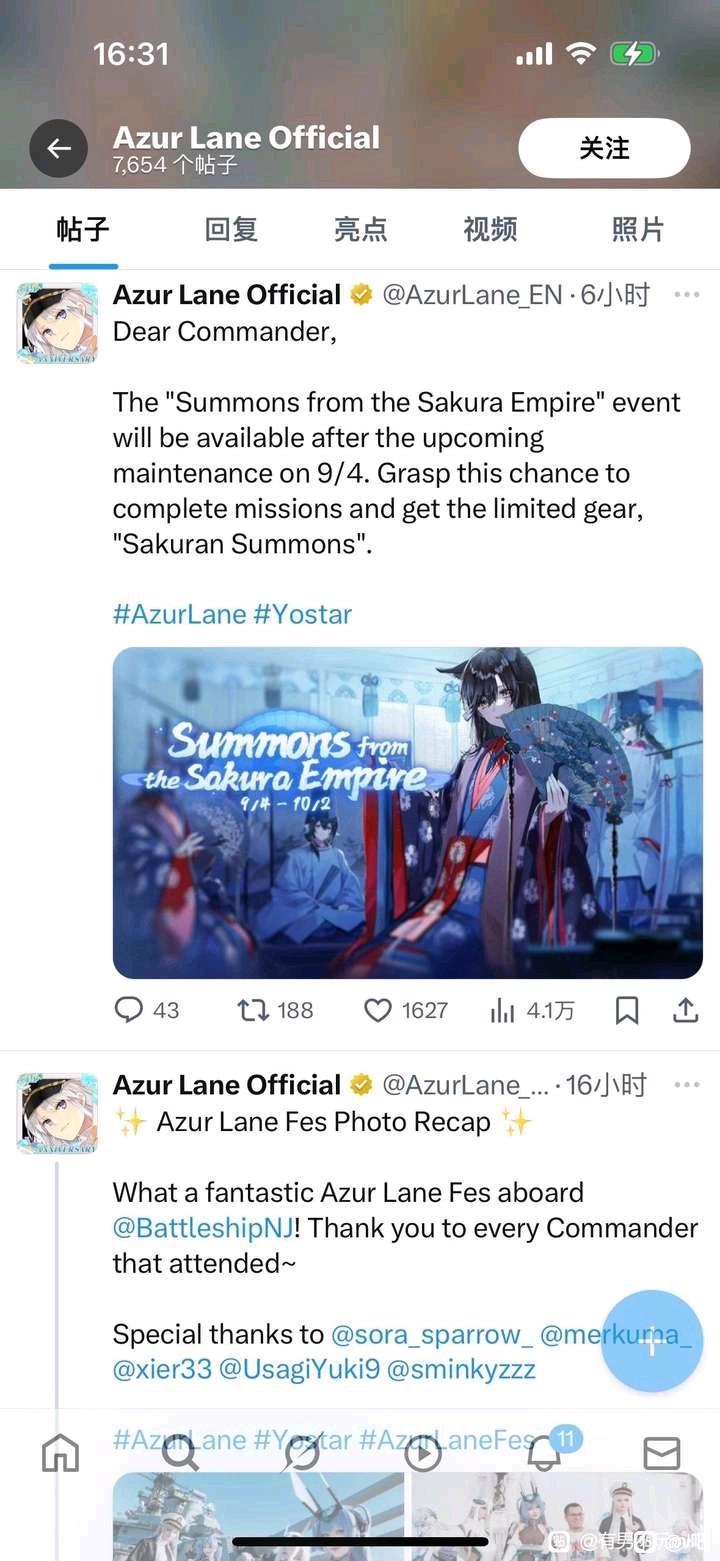The width and height of the screenshot is (720, 1561).
Task: Go to the home feed icon
Action: click(60, 1453)
